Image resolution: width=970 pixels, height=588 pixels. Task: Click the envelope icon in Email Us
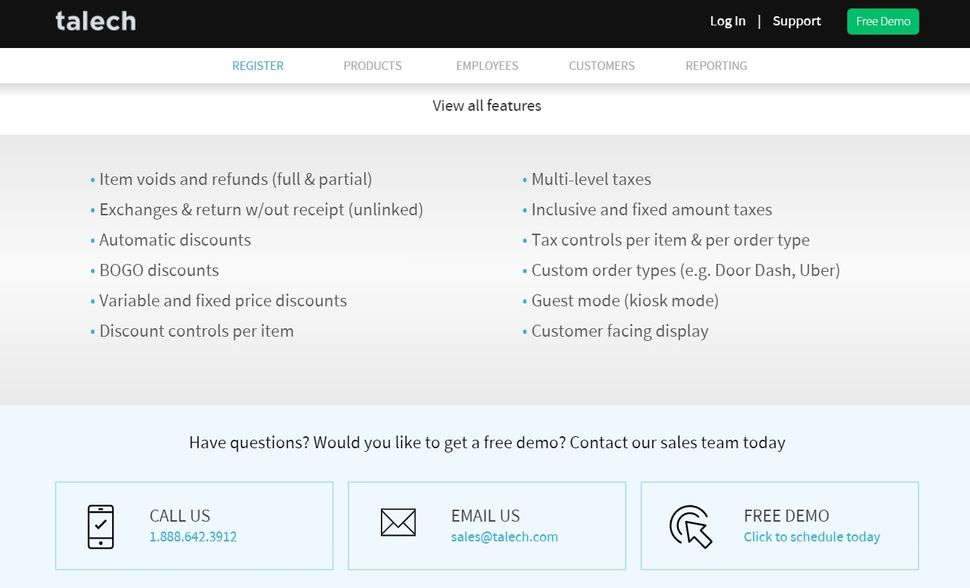398,522
